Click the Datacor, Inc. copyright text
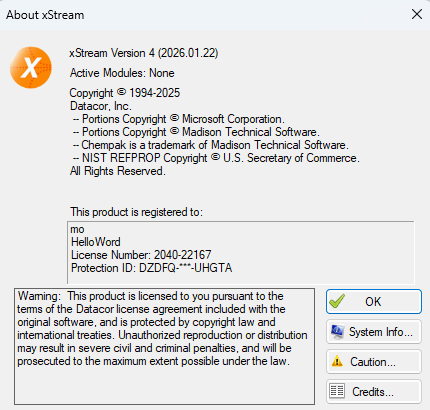 tap(101, 106)
